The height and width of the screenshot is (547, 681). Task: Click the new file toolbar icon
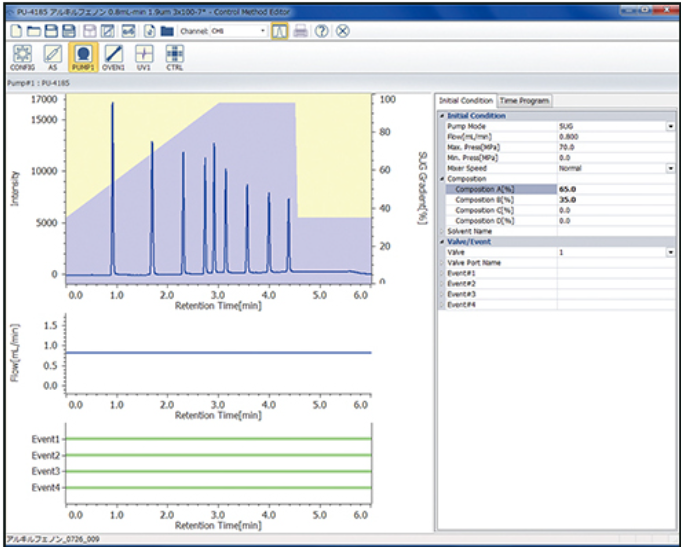pyautogui.click(x=17, y=31)
